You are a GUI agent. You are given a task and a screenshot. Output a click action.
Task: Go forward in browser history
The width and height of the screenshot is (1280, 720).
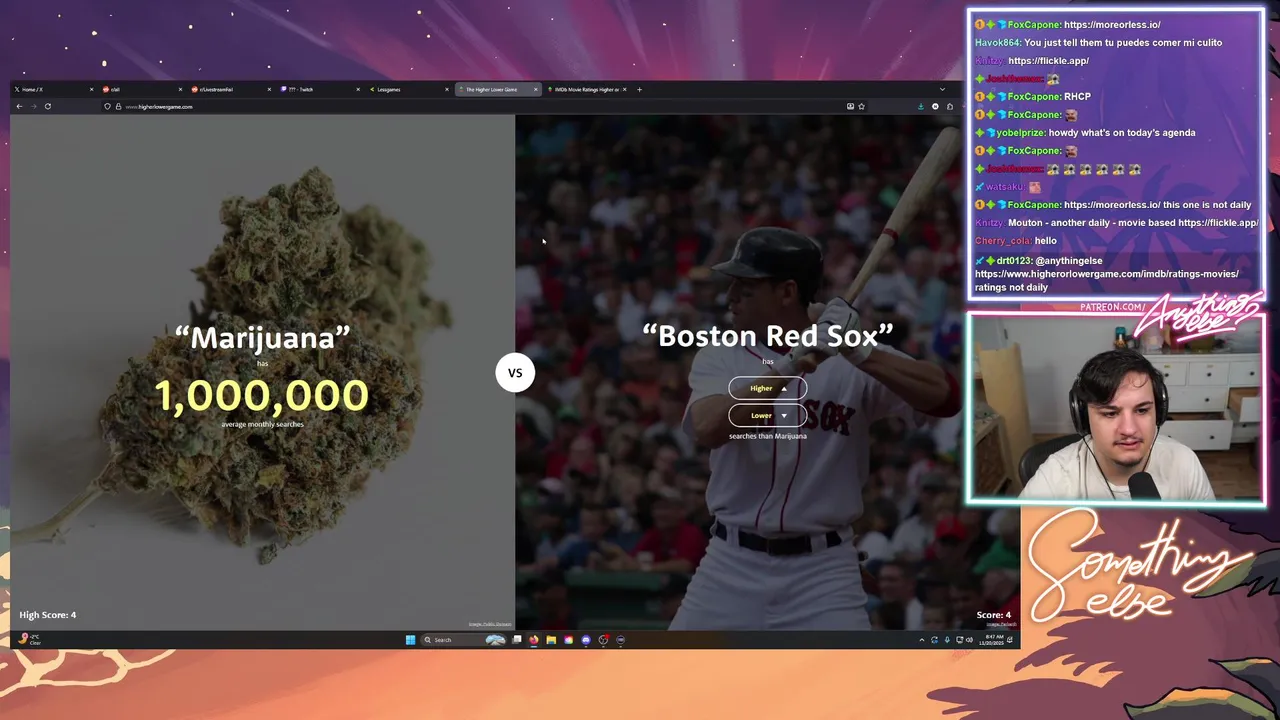point(33,106)
